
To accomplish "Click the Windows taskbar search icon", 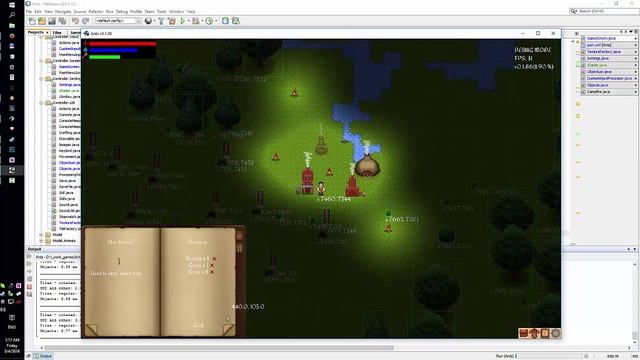I will [x=12, y=15].
